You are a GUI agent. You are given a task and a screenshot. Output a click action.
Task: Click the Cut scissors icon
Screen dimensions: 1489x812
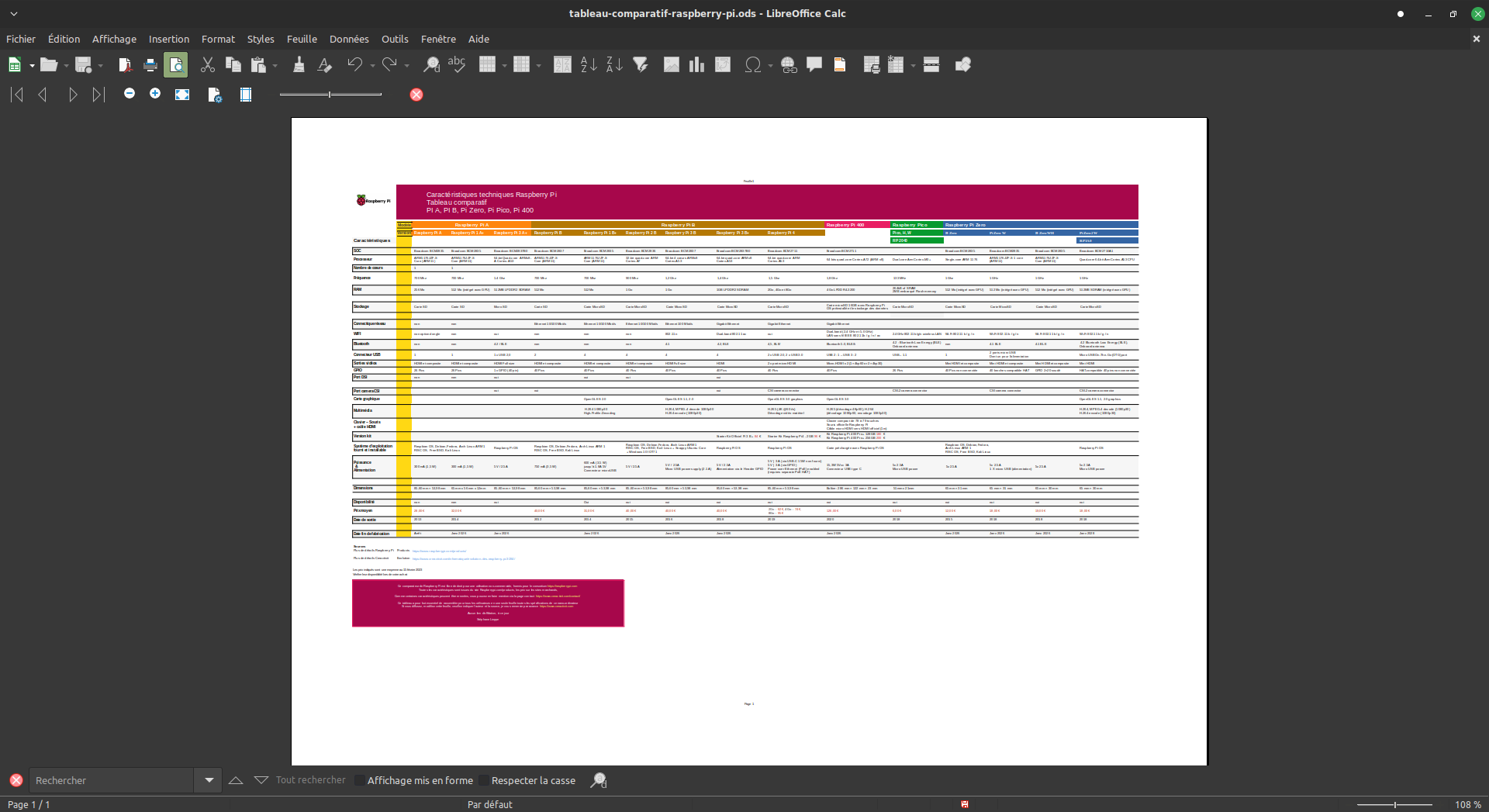(x=207, y=65)
